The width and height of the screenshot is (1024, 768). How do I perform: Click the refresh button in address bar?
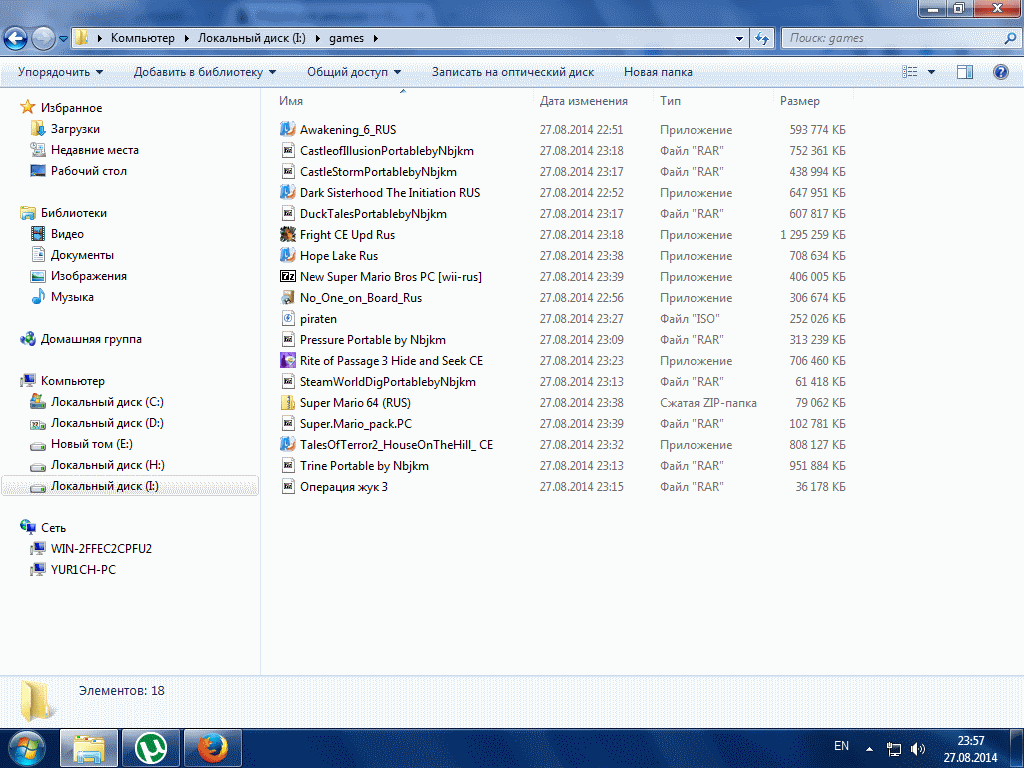click(762, 39)
